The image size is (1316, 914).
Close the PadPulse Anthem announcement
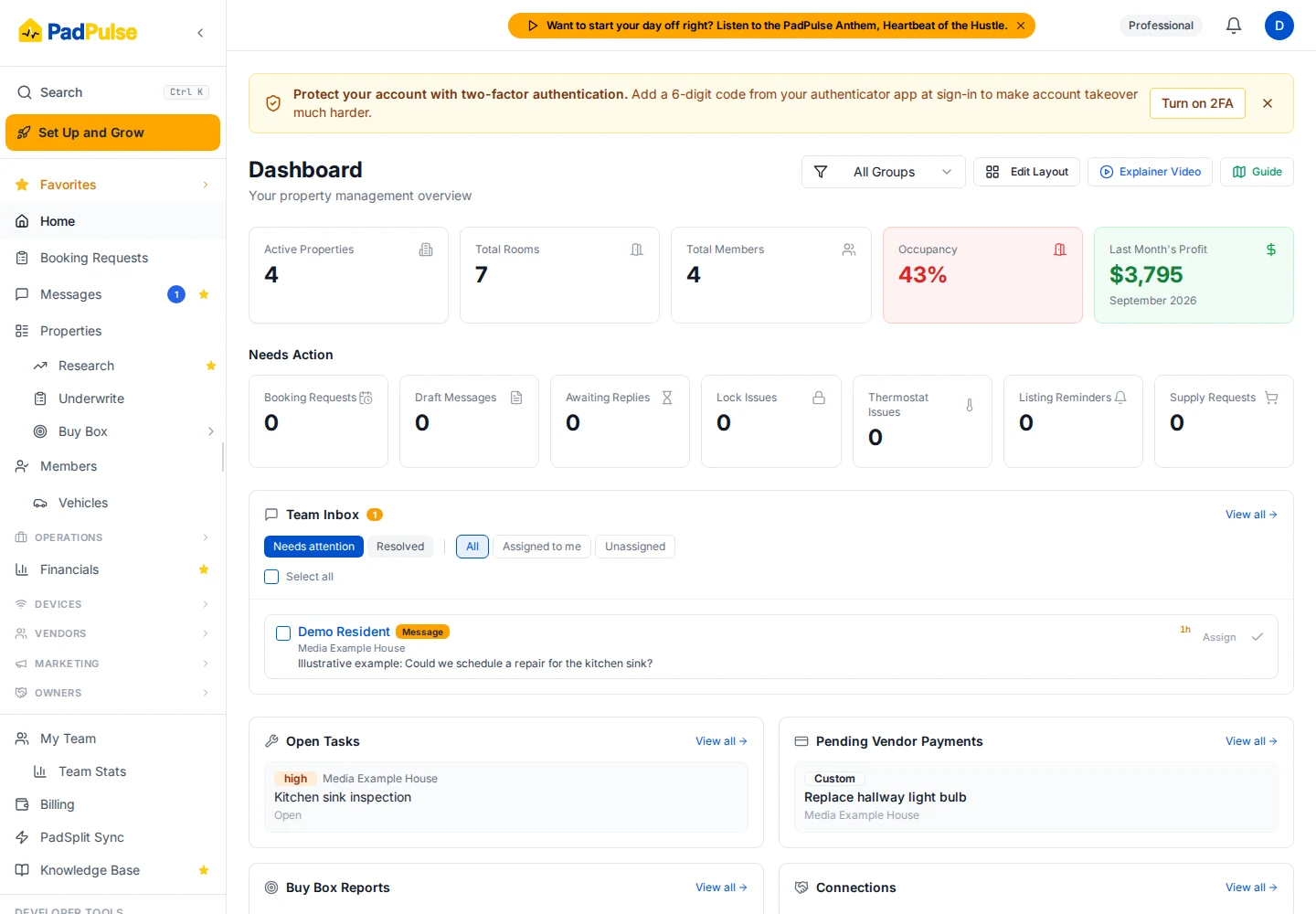pos(1021,26)
